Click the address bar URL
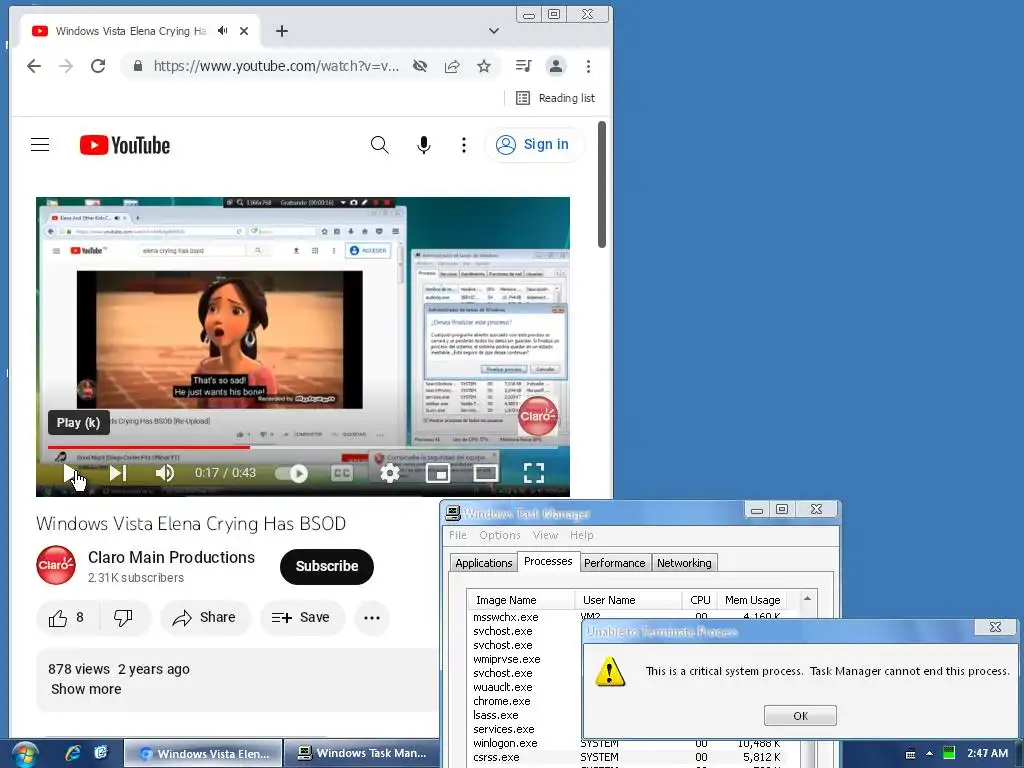The height and width of the screenshot is (768, 1024). click(276, 66)
